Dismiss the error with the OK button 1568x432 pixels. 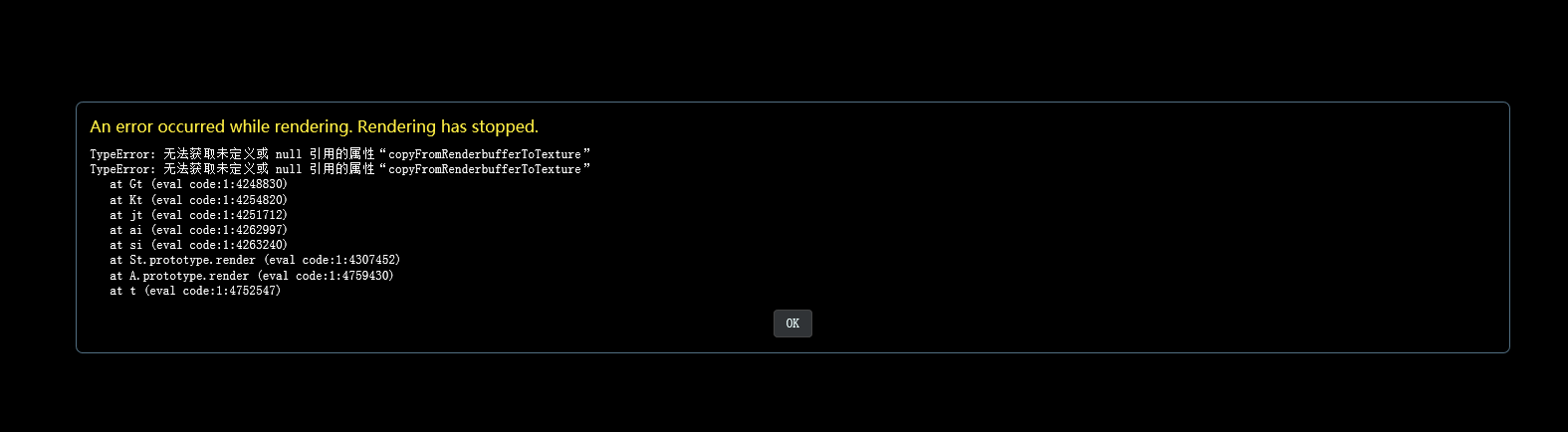click(x=792, y=324)
